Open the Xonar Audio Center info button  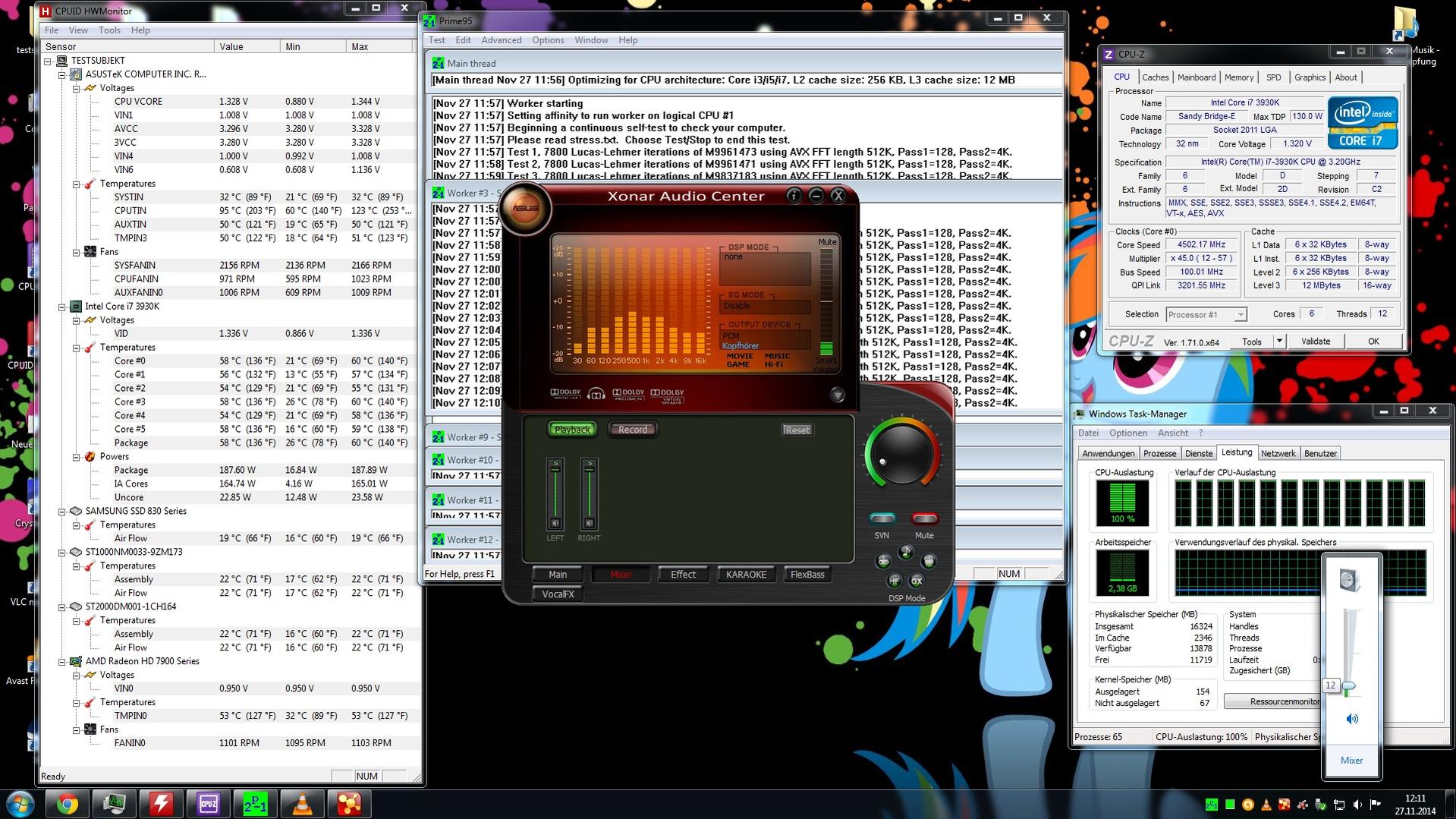(x=793, y=196)
